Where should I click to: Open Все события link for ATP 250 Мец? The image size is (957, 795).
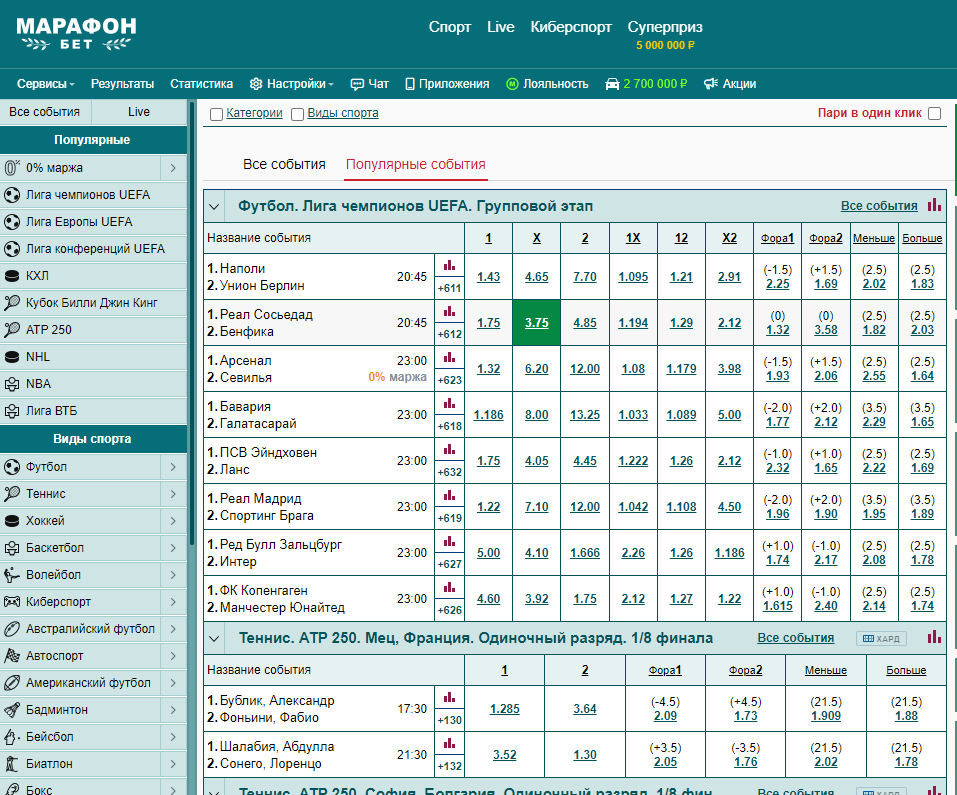tap(795, 638)
